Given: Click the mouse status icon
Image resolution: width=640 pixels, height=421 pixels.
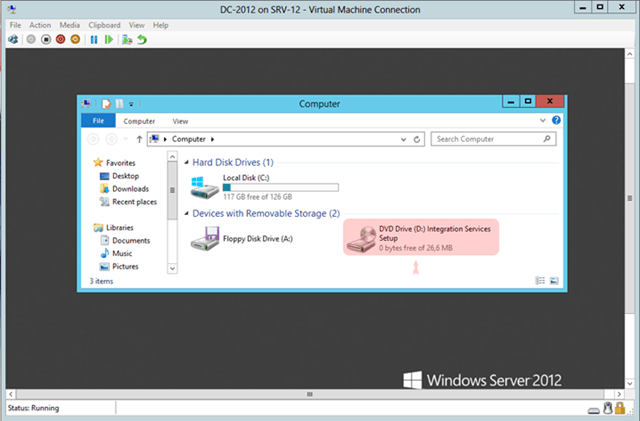Looking at the screenshot, I should (x=608, y=408).
